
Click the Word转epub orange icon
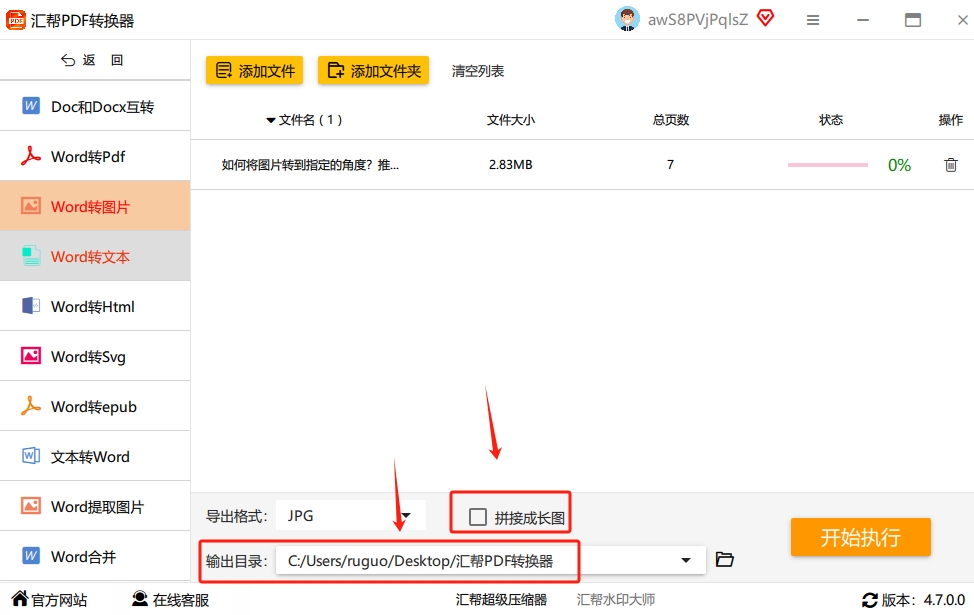tap(30, 406)
